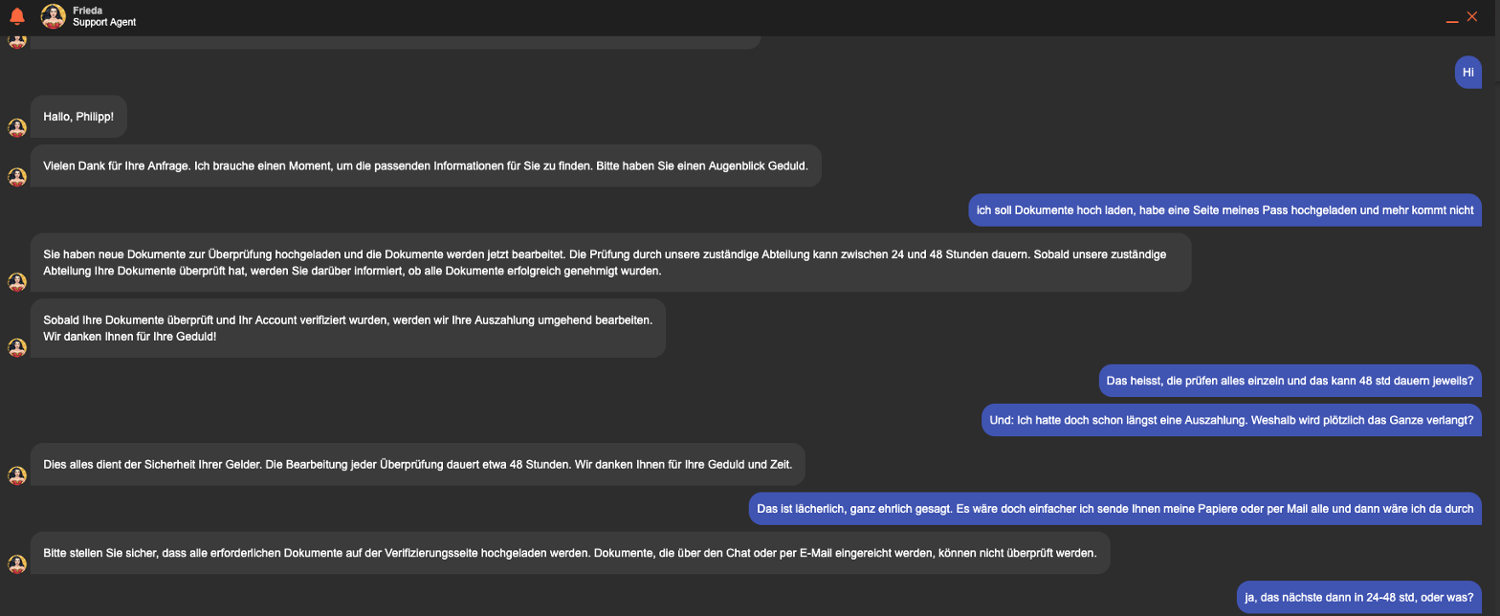This screenshot has height=616, width=1500.
Task: Click the "Dies alles dient der Sicherheit" message bubble
Action: pos(417,464)
